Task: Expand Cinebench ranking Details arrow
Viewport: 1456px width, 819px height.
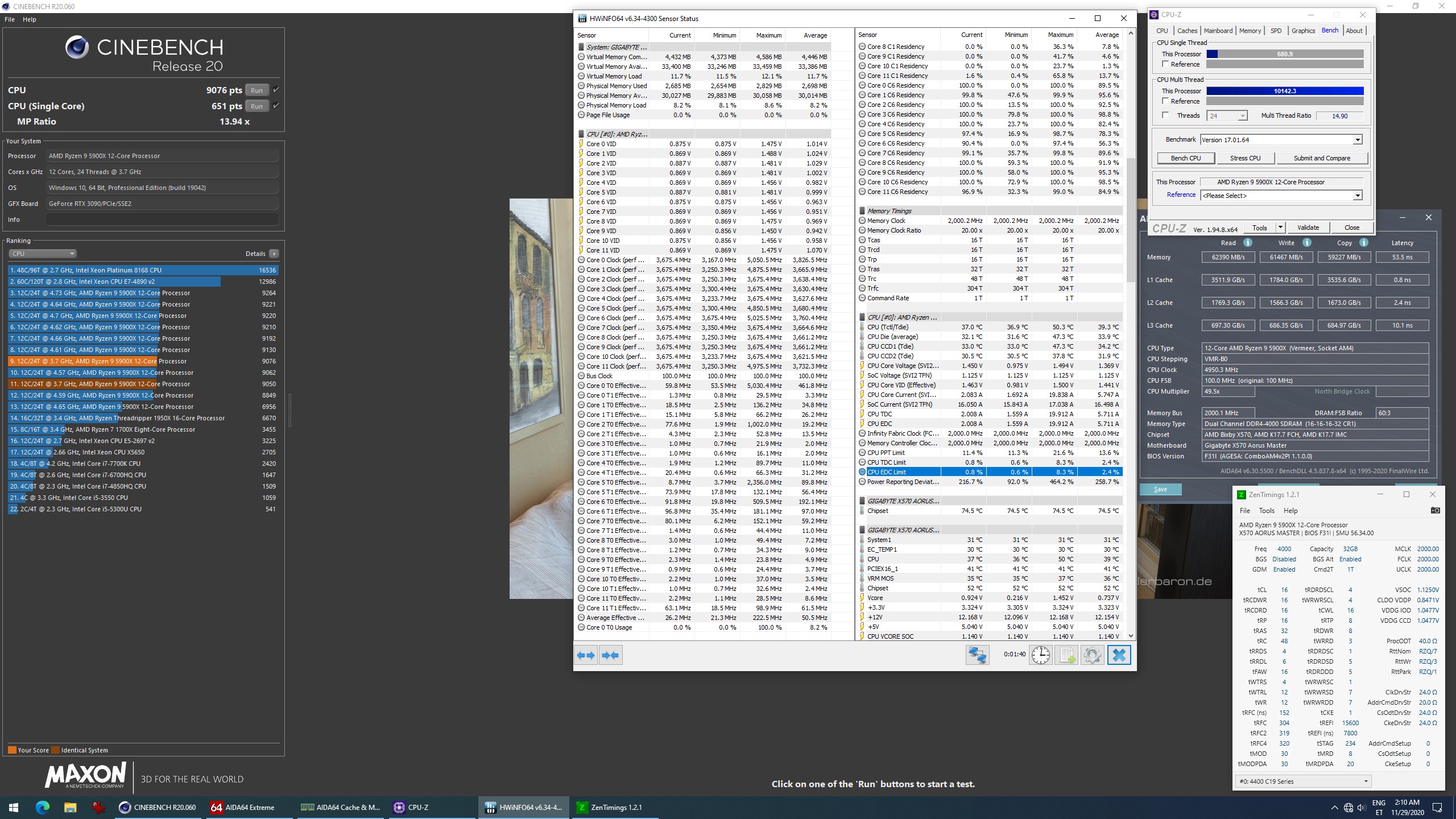Action: click(x=274, y=254)
